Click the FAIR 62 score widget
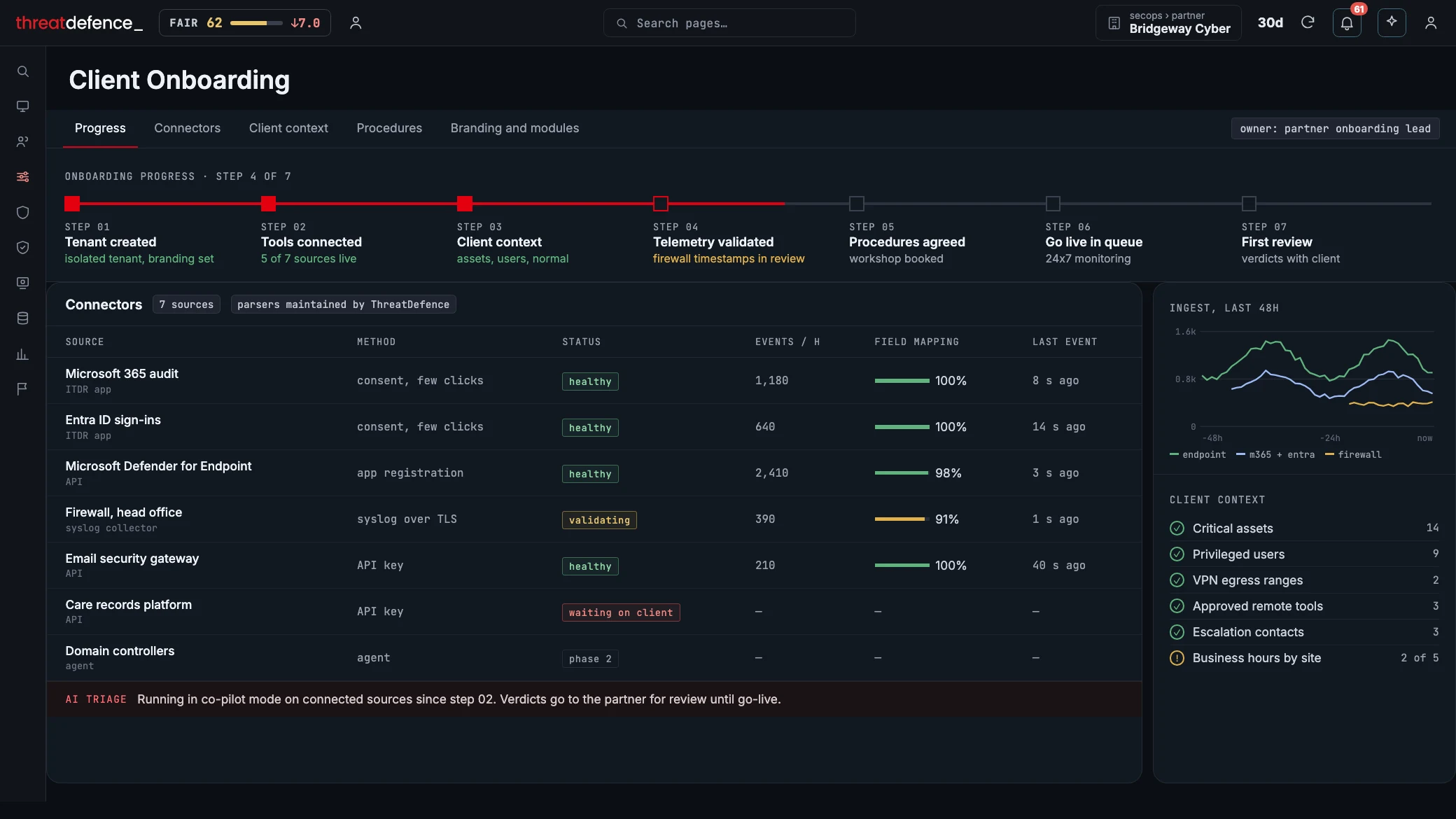Viewport: 1456px width, 819px height. [244, 23]
